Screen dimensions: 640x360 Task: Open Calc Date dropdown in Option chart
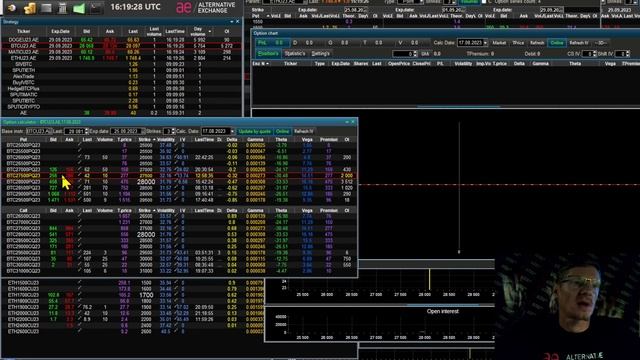[x=485, y=43]
